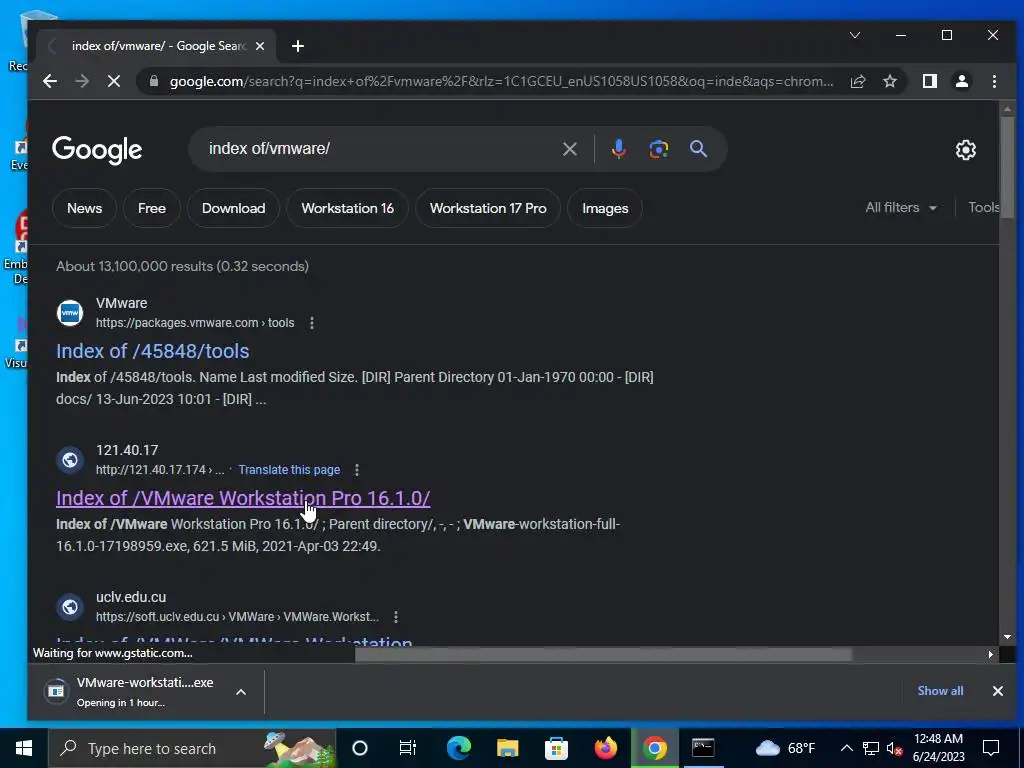
Task: Show hidden system tray icons
Action: (846, 748)
